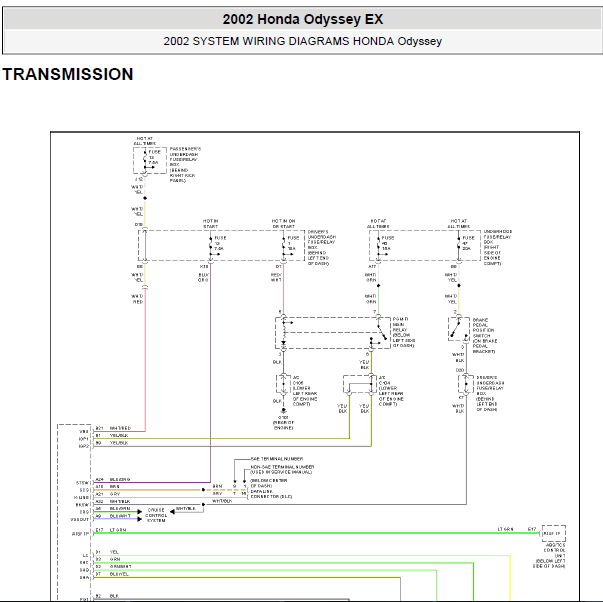Click the "HOT IN ON OR START" label
This screenshot has width=603, height=602.
click(283, 224)
